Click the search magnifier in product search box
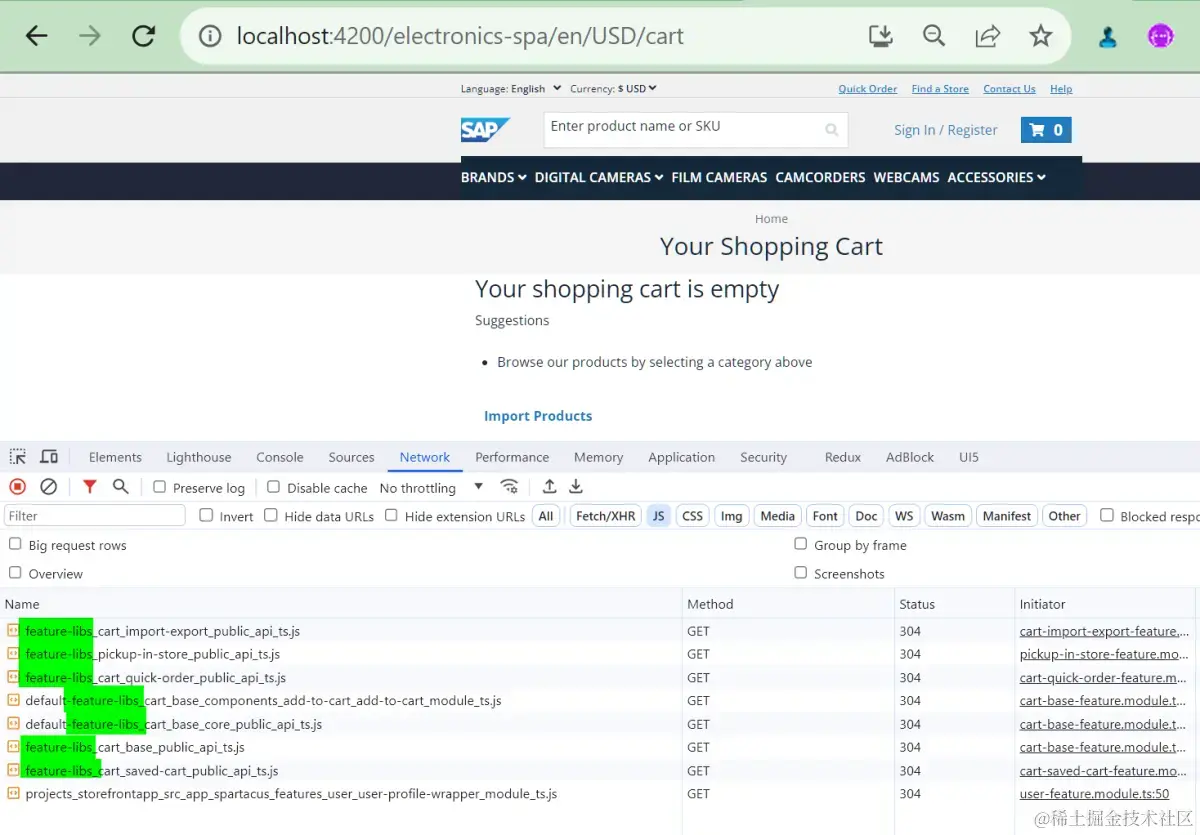Viewport: 1200px width, 835px height. tap(831, 129)
